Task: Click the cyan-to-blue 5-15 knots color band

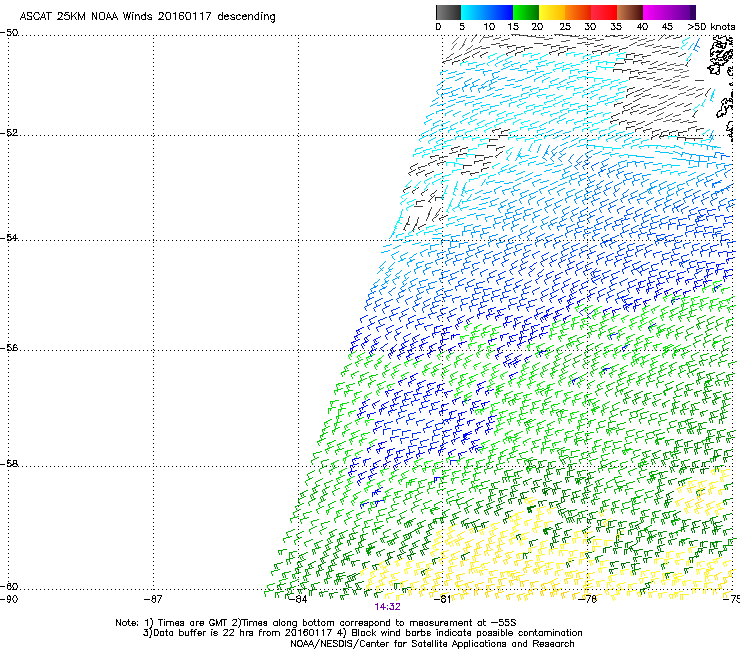Action: [x=487, y=12]
